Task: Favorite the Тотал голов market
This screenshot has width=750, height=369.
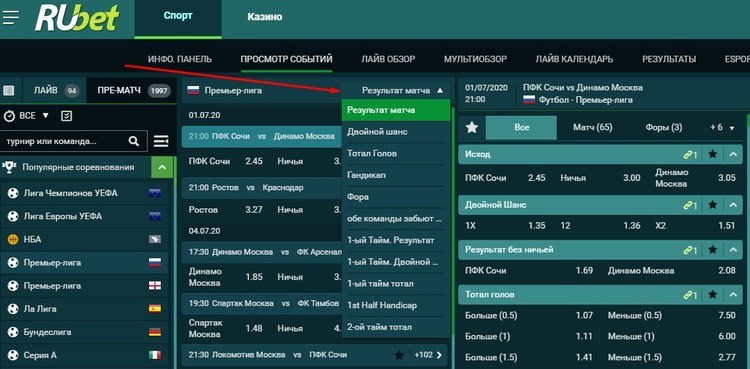Action: tap(713, 294)
